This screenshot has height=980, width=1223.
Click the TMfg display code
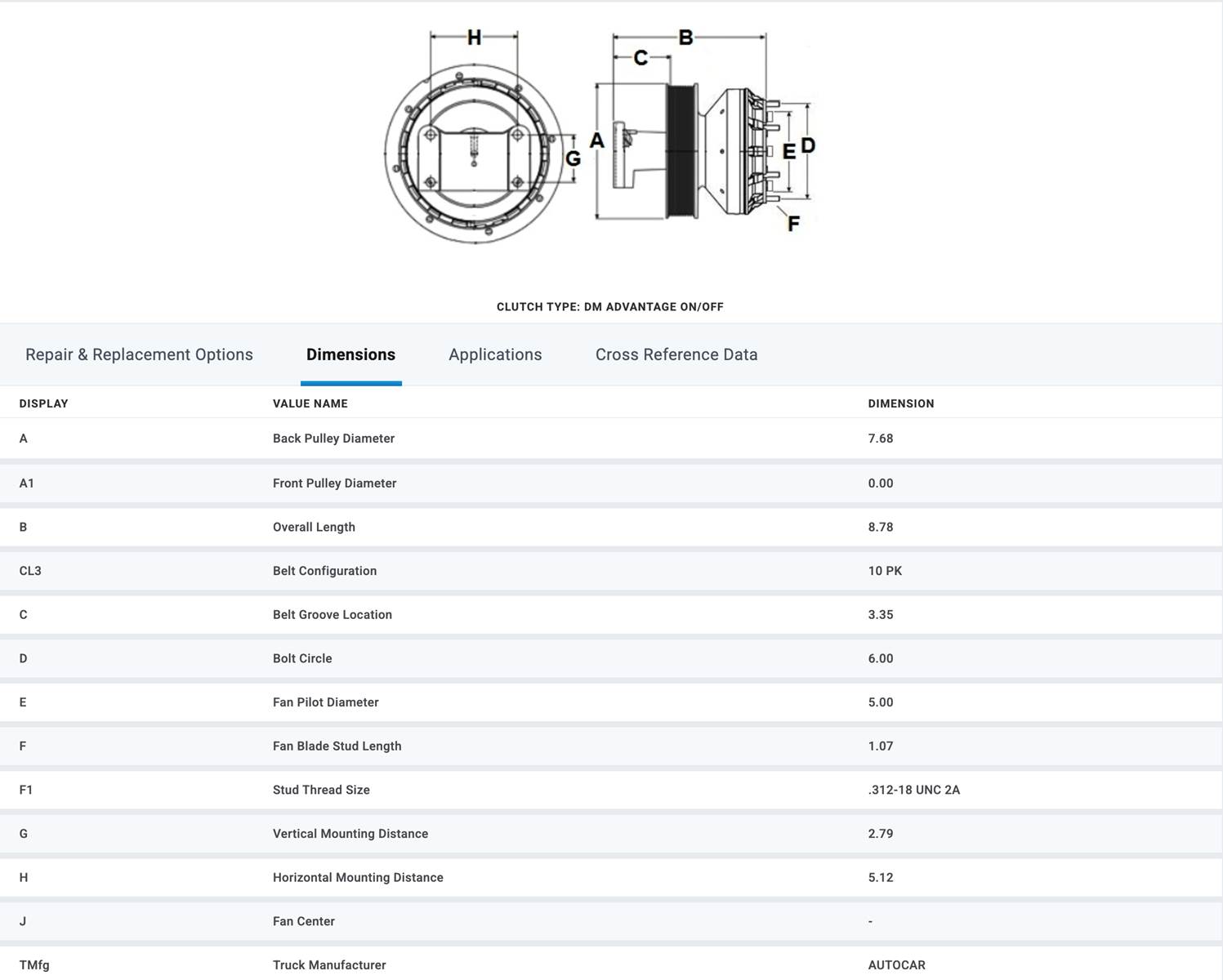(34, 965)
